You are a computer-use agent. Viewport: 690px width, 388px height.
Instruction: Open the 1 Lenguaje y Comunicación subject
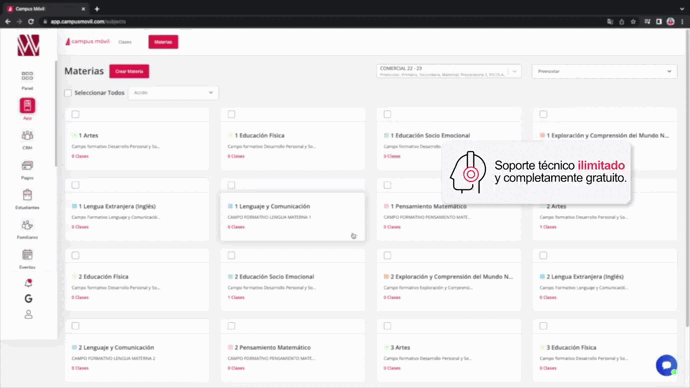pos(272,206)
